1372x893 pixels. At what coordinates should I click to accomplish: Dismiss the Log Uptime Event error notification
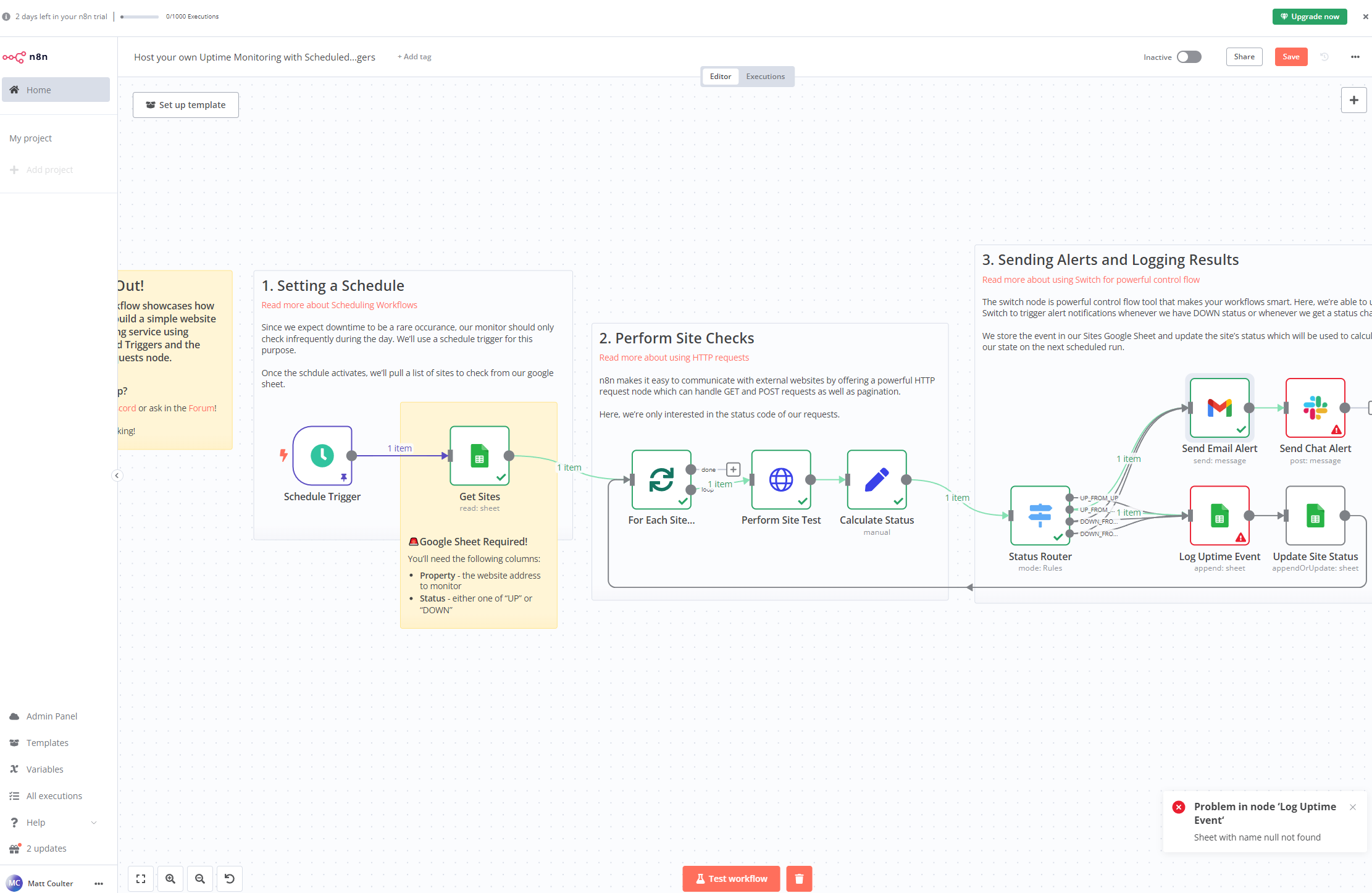point(1353,807)
